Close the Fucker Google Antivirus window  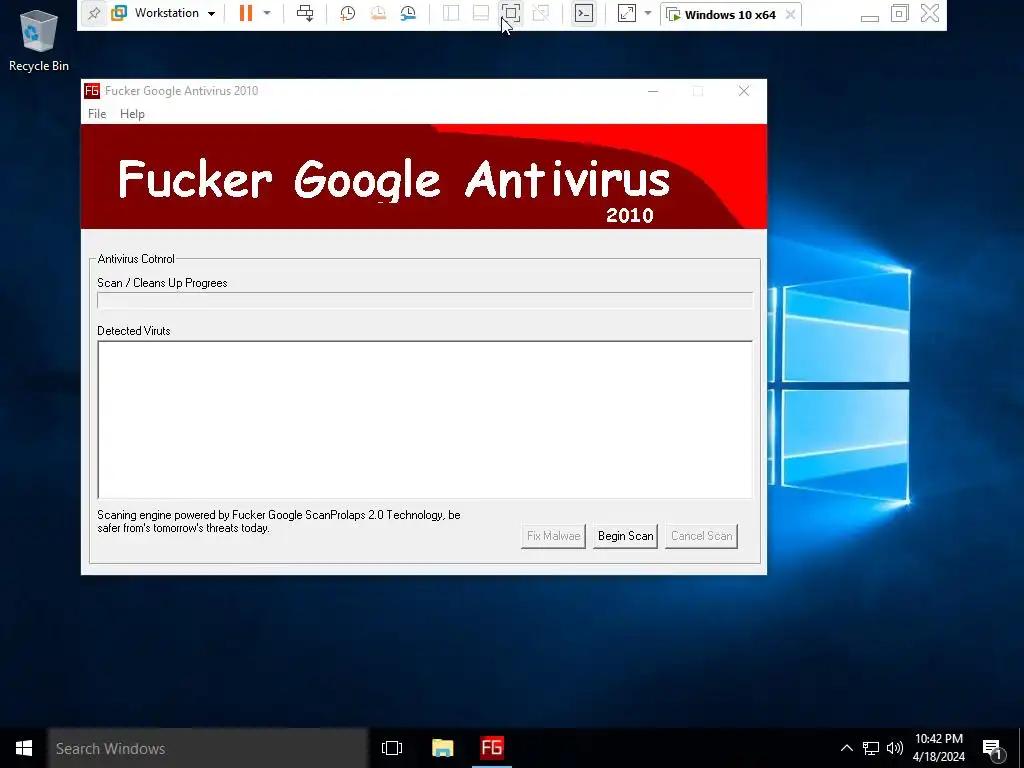click(x=744, y=91)
